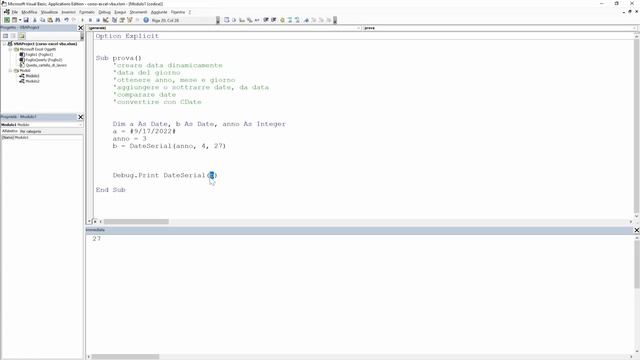
Task: Run the macro with the play icon
Action: (x=82, y=20)
